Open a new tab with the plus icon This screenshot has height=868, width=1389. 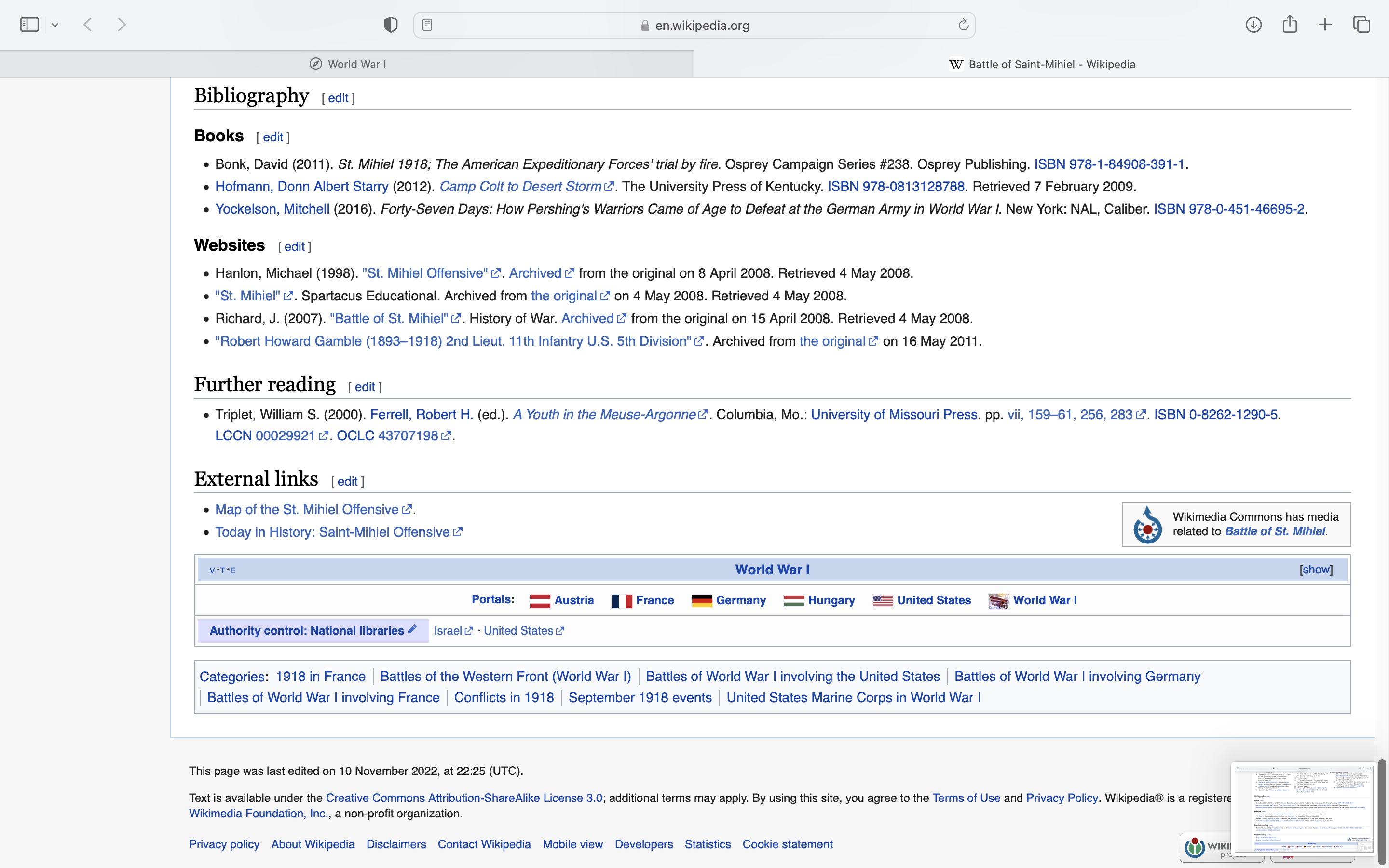[x=1325, y=25]
